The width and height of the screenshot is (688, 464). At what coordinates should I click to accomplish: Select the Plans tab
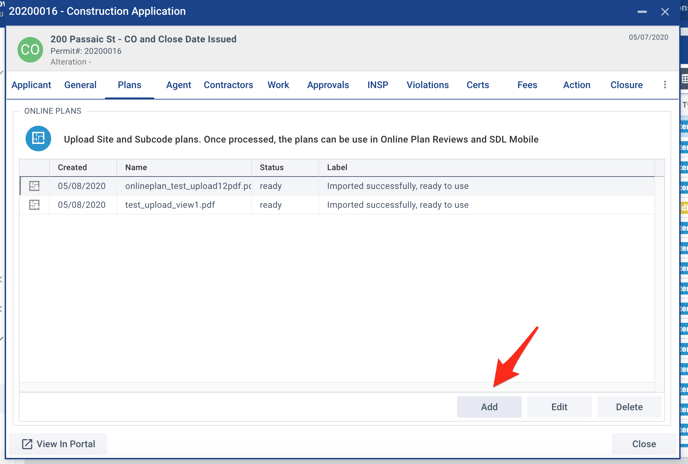(x=129, y=85)
